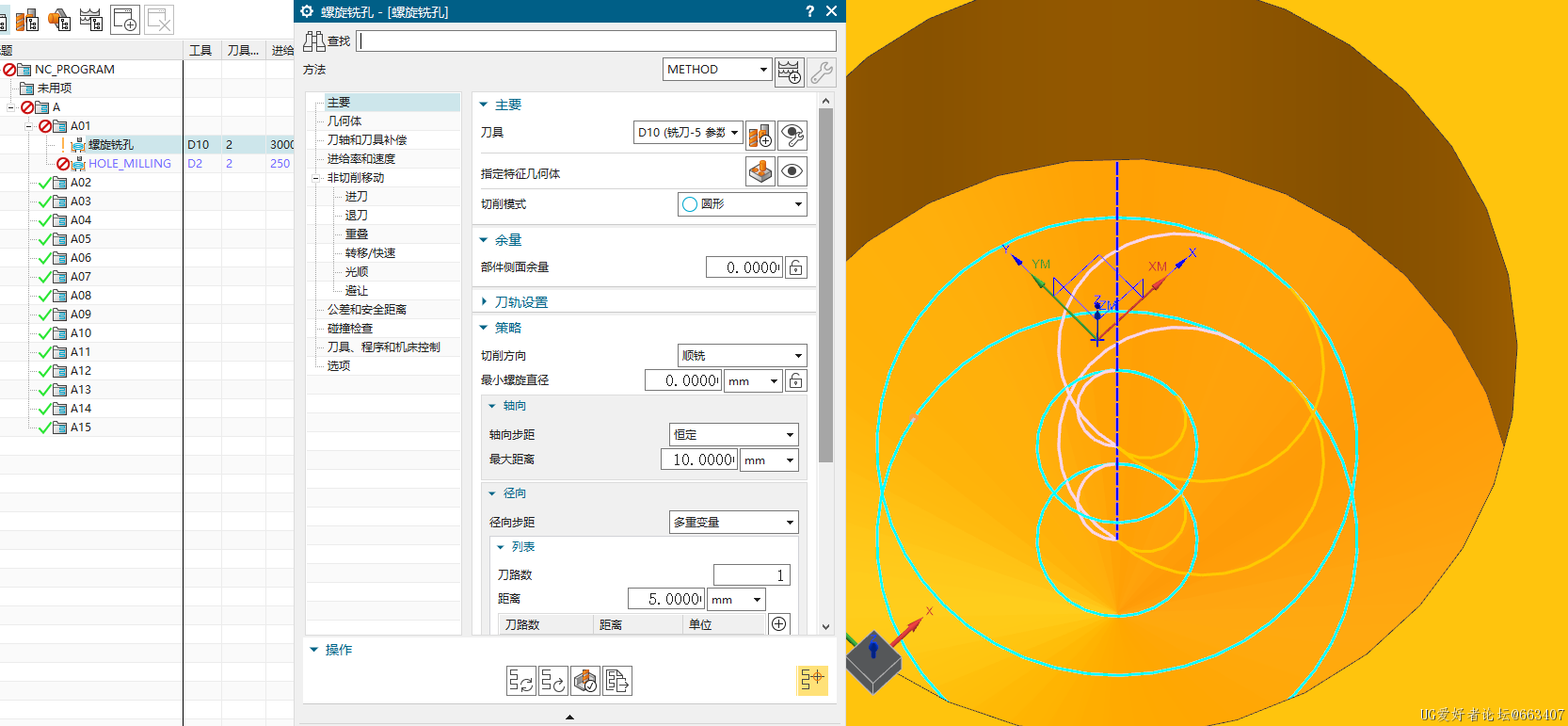1568x726 pixels.
Task: Select 进给率和速度 navigation item
Action: tap(361, 159)
